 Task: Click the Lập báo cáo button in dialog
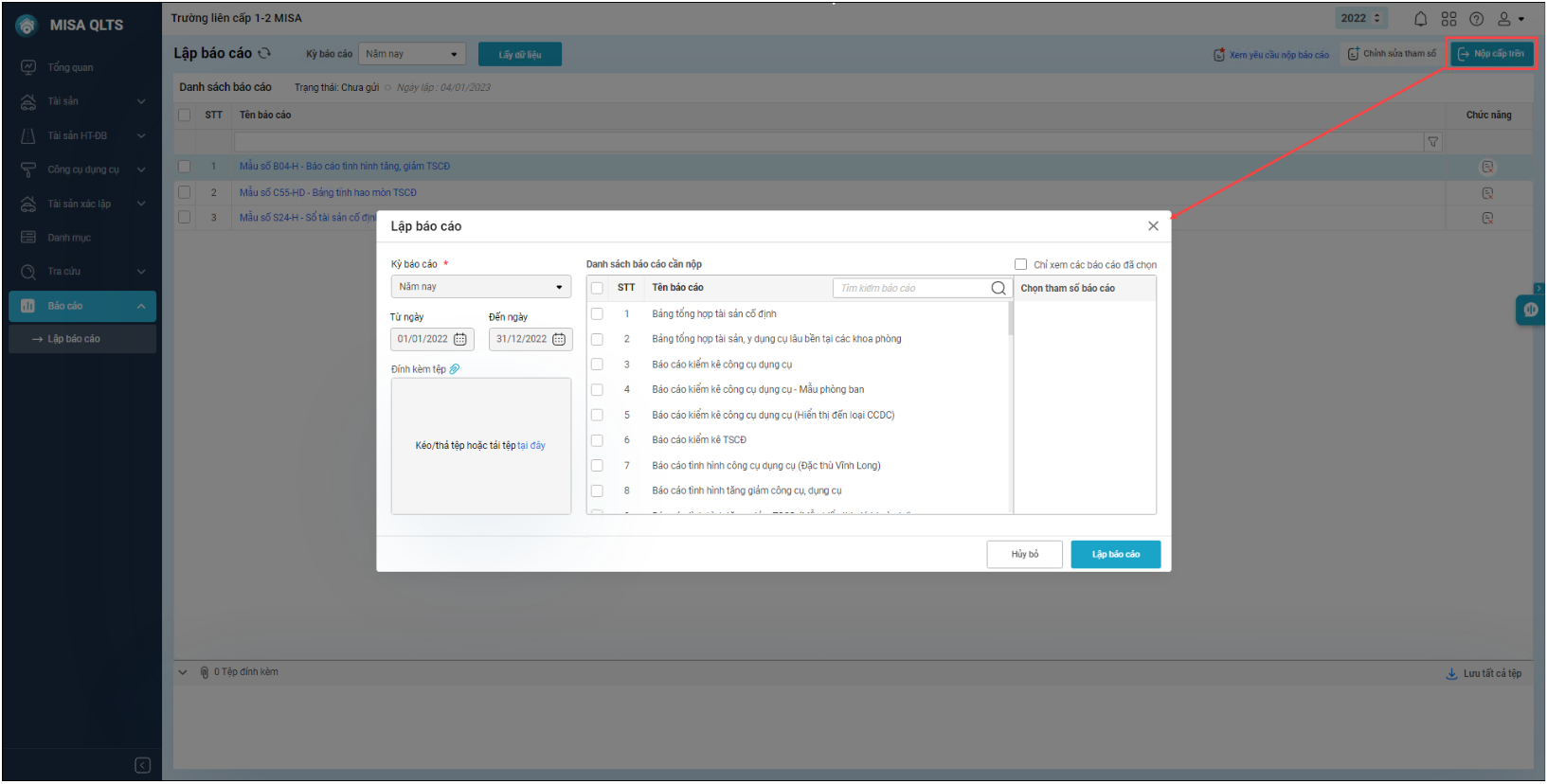[1115, 555]
